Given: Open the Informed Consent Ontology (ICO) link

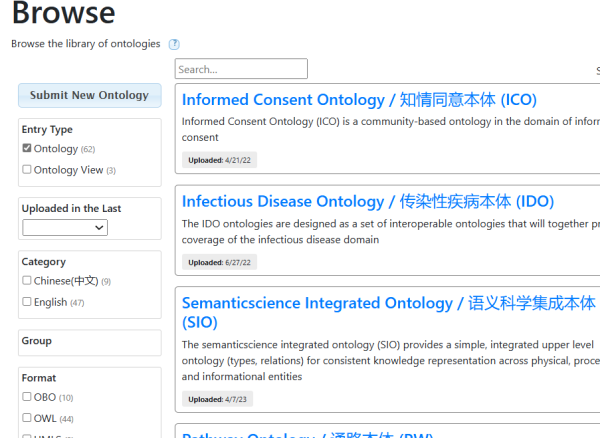Looking at the screenshot, I should coord(359,100).
